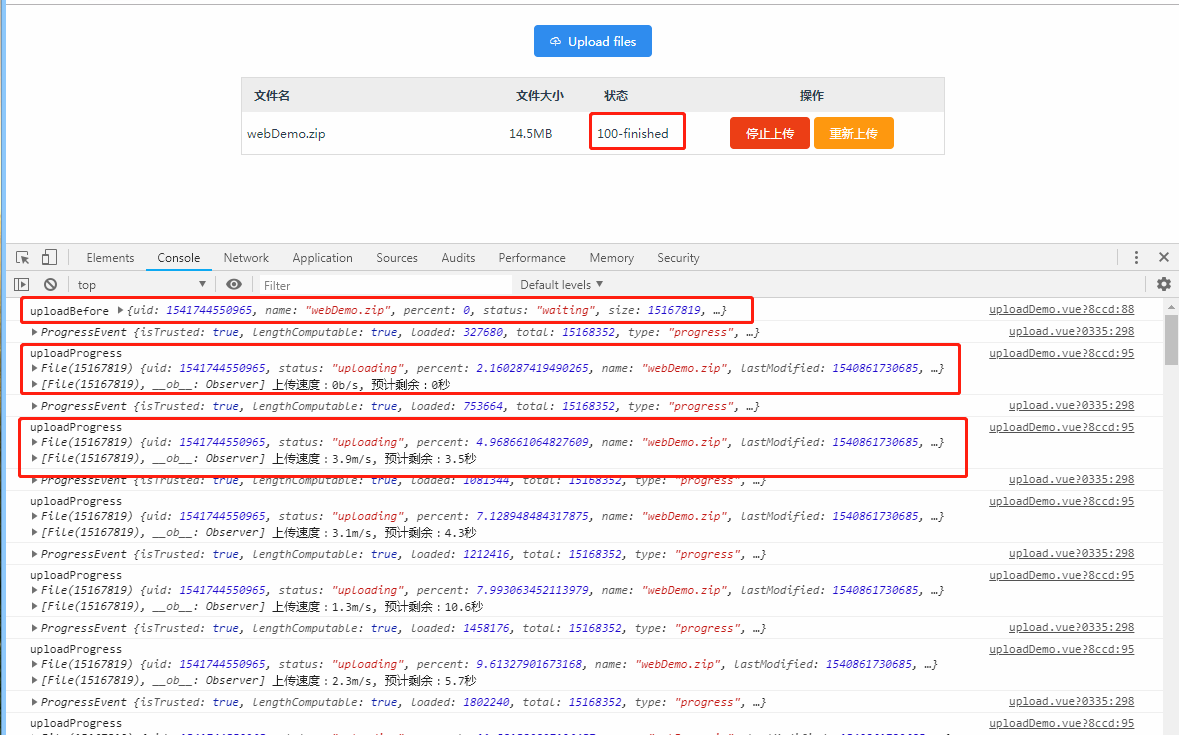Screen dimensions: 1179x735
Task: Open the top execution context dropdown
Action: (141, 285)
